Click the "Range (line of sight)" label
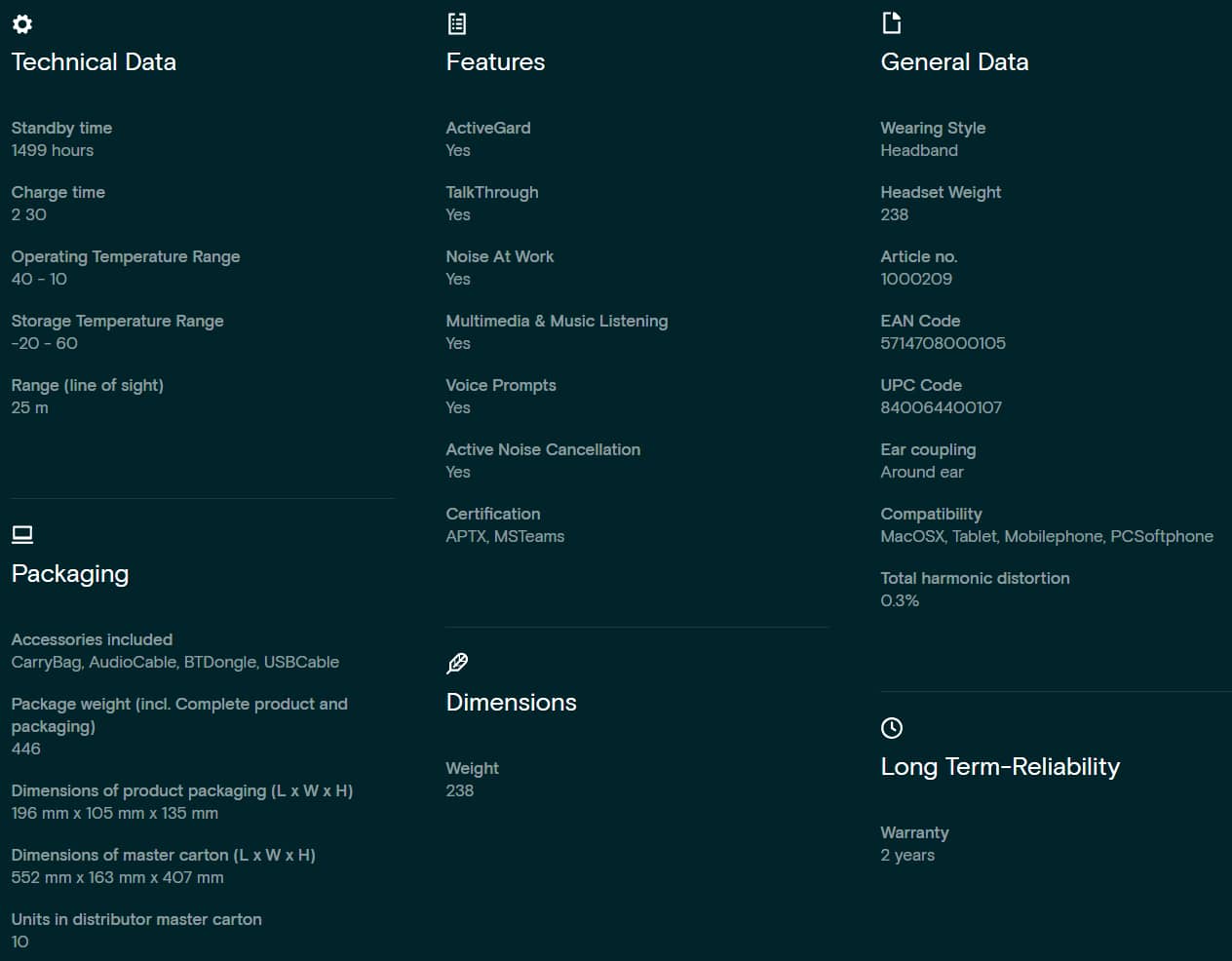The width and height of the screenshot is (1232, 961). 88,385
